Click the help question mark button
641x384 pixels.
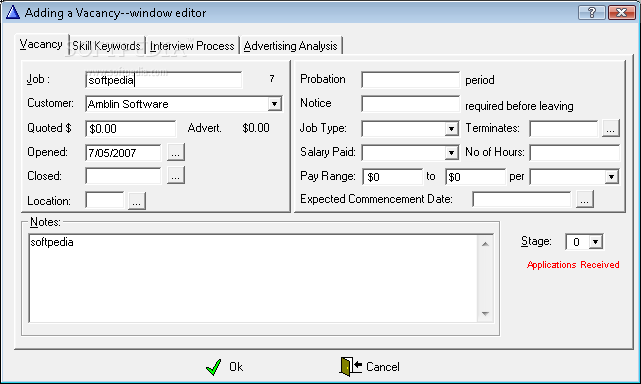pos(592,13)
